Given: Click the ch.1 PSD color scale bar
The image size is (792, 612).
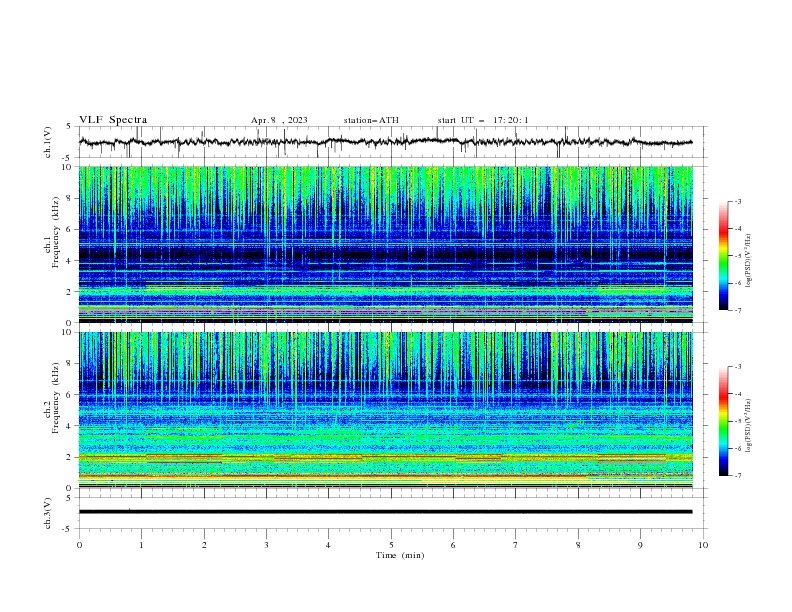Looking at the screenshot, I should (x=723, y=256).
